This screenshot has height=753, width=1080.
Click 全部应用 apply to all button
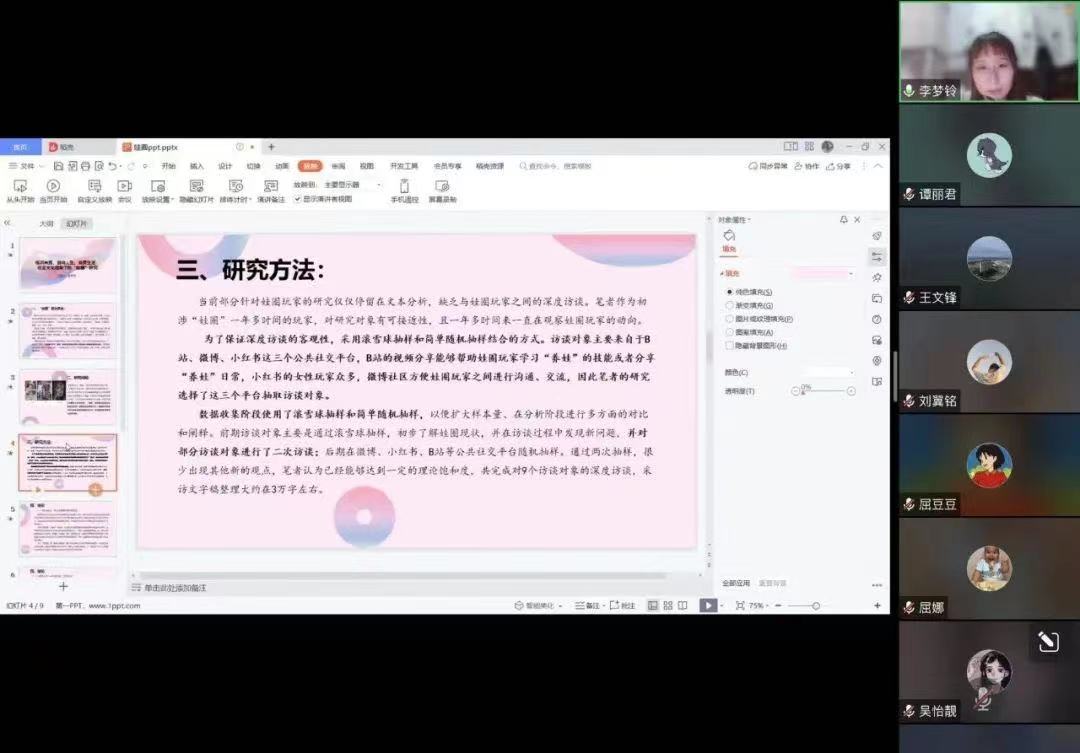pos(736,583)
